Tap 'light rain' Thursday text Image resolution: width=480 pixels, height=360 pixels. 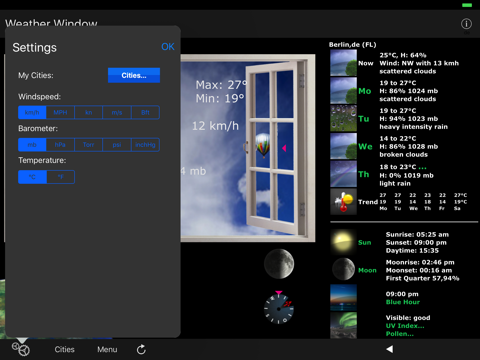[395, 184]
